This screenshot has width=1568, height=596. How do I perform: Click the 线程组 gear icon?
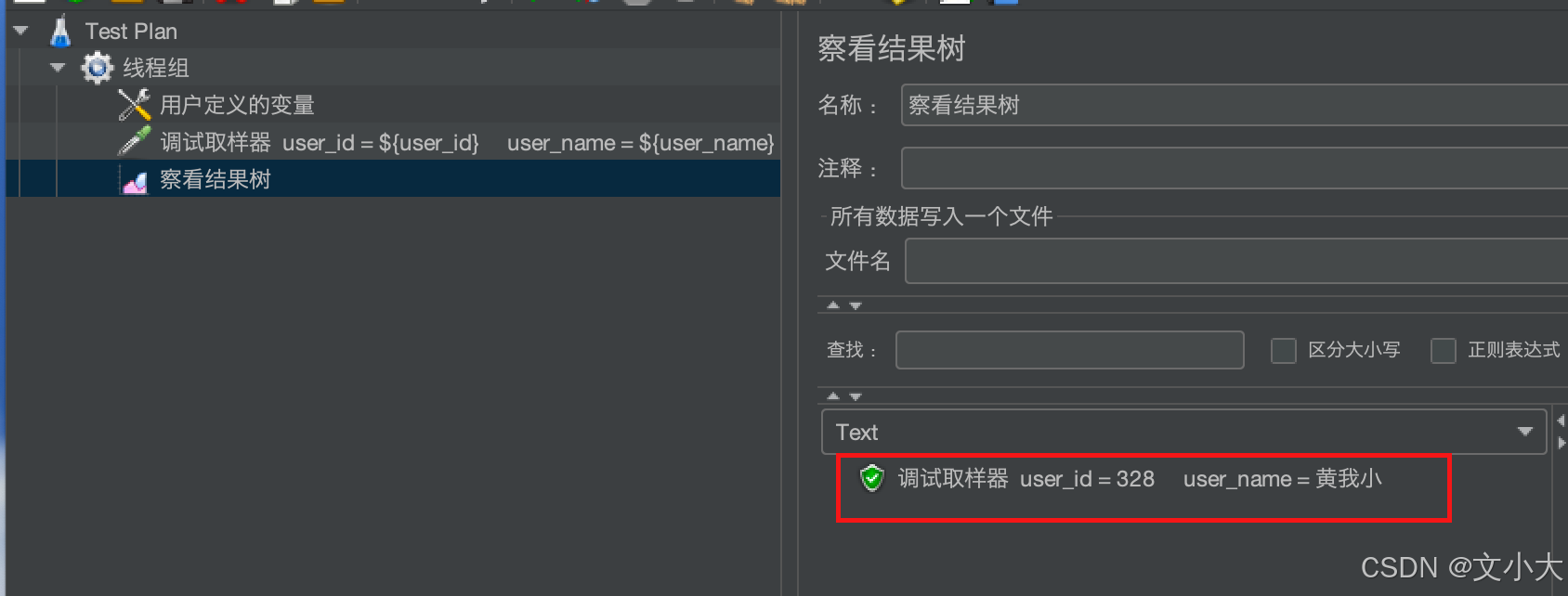(97, 68)
